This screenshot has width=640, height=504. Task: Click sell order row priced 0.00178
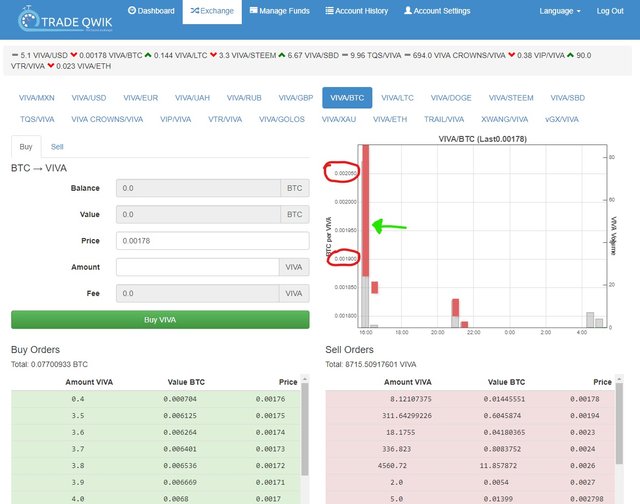click(470, 399)
